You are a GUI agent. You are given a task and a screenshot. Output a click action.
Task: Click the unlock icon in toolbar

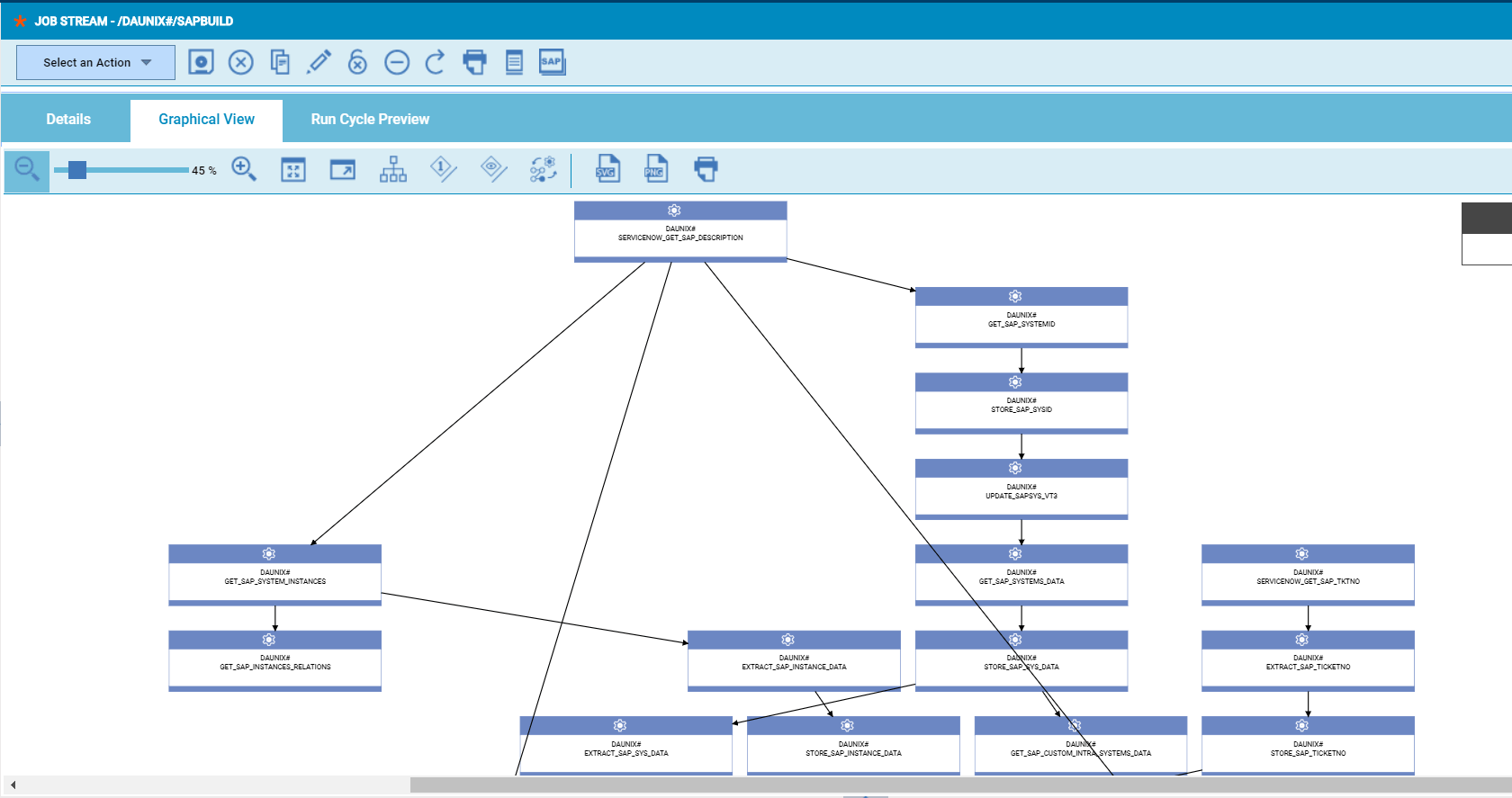pyautogui.click(x=357, y=62)
